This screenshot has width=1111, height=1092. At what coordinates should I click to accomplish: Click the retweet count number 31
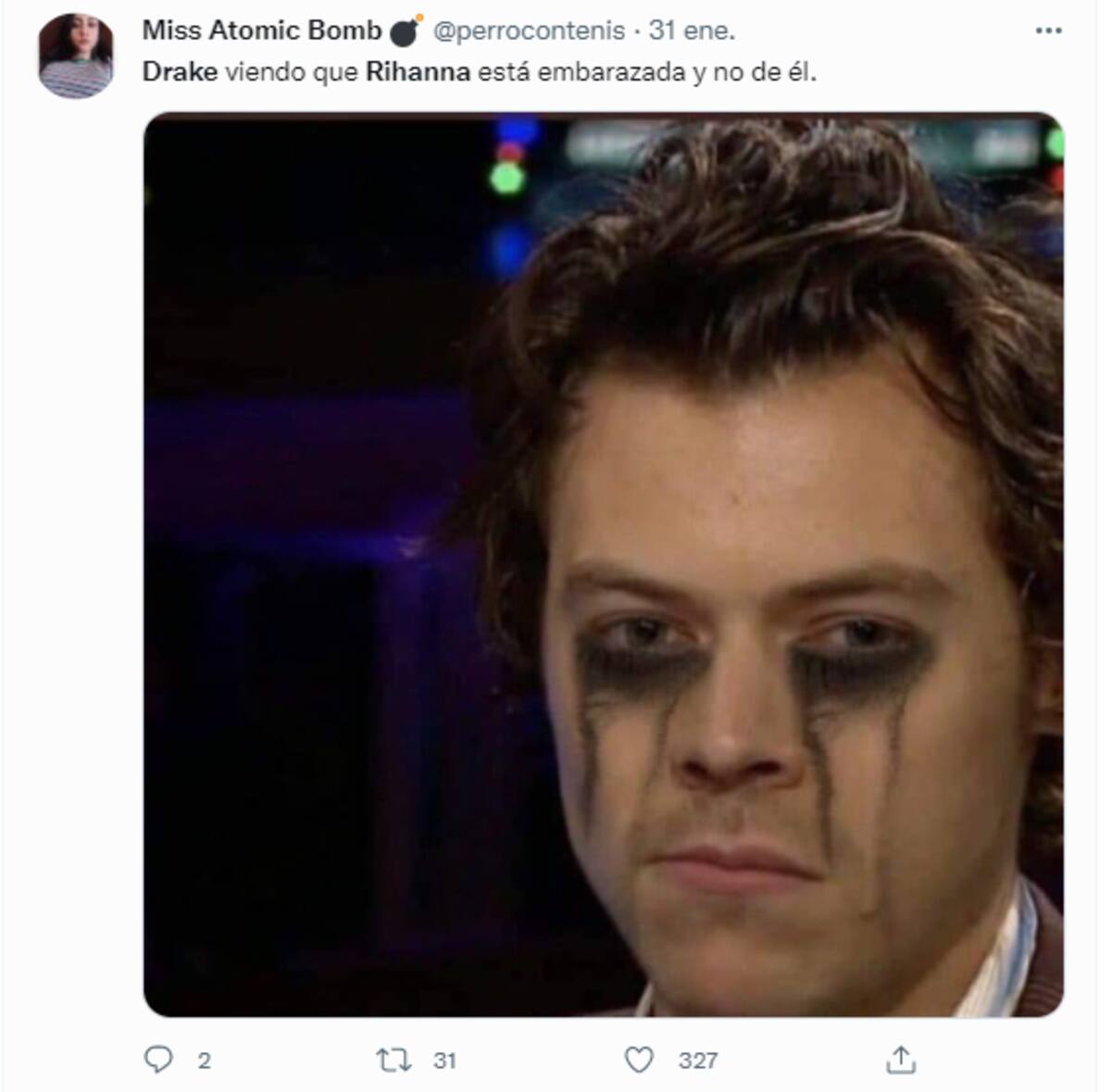(x=444, y=1061)
